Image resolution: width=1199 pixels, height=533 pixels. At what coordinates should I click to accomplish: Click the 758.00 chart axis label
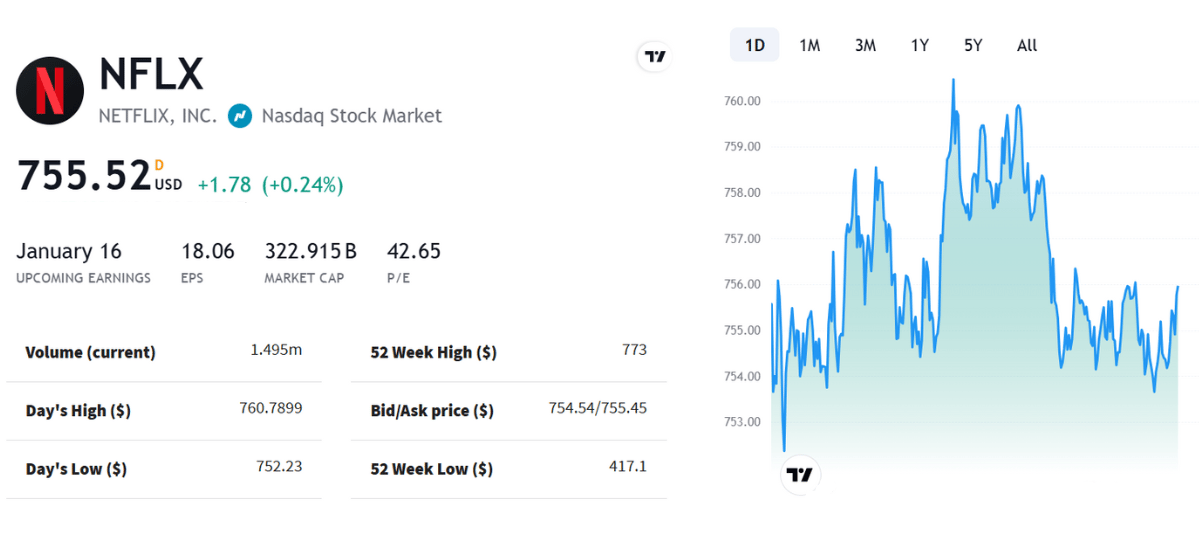point(742,193)
